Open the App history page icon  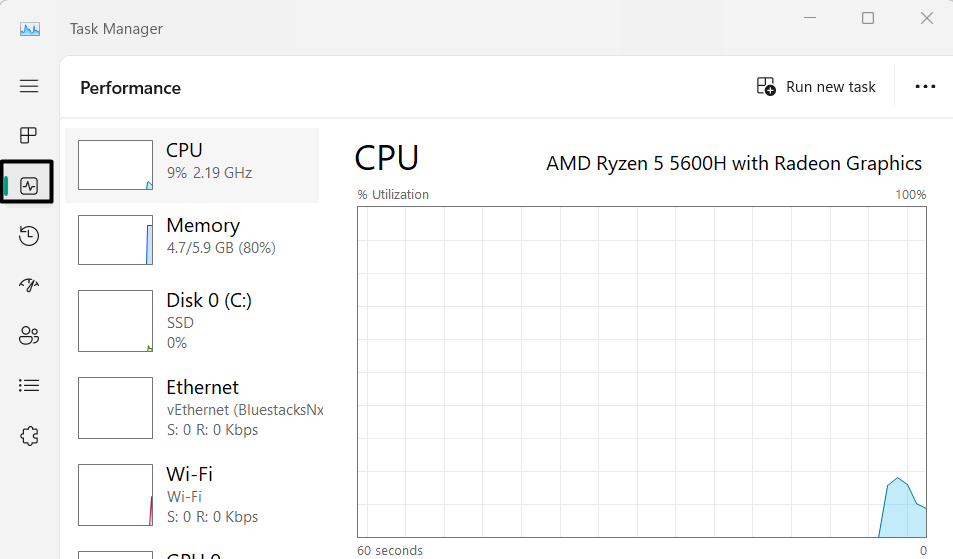click(x=29, y=236)
